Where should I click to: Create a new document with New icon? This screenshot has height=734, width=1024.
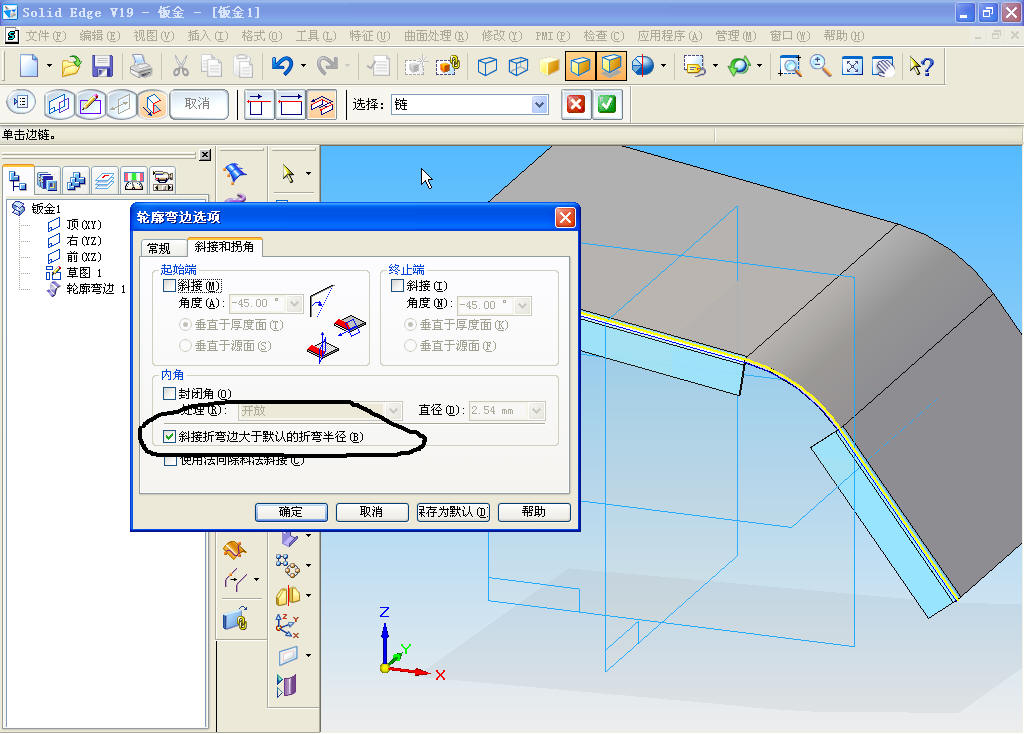(x=29, y=66)
